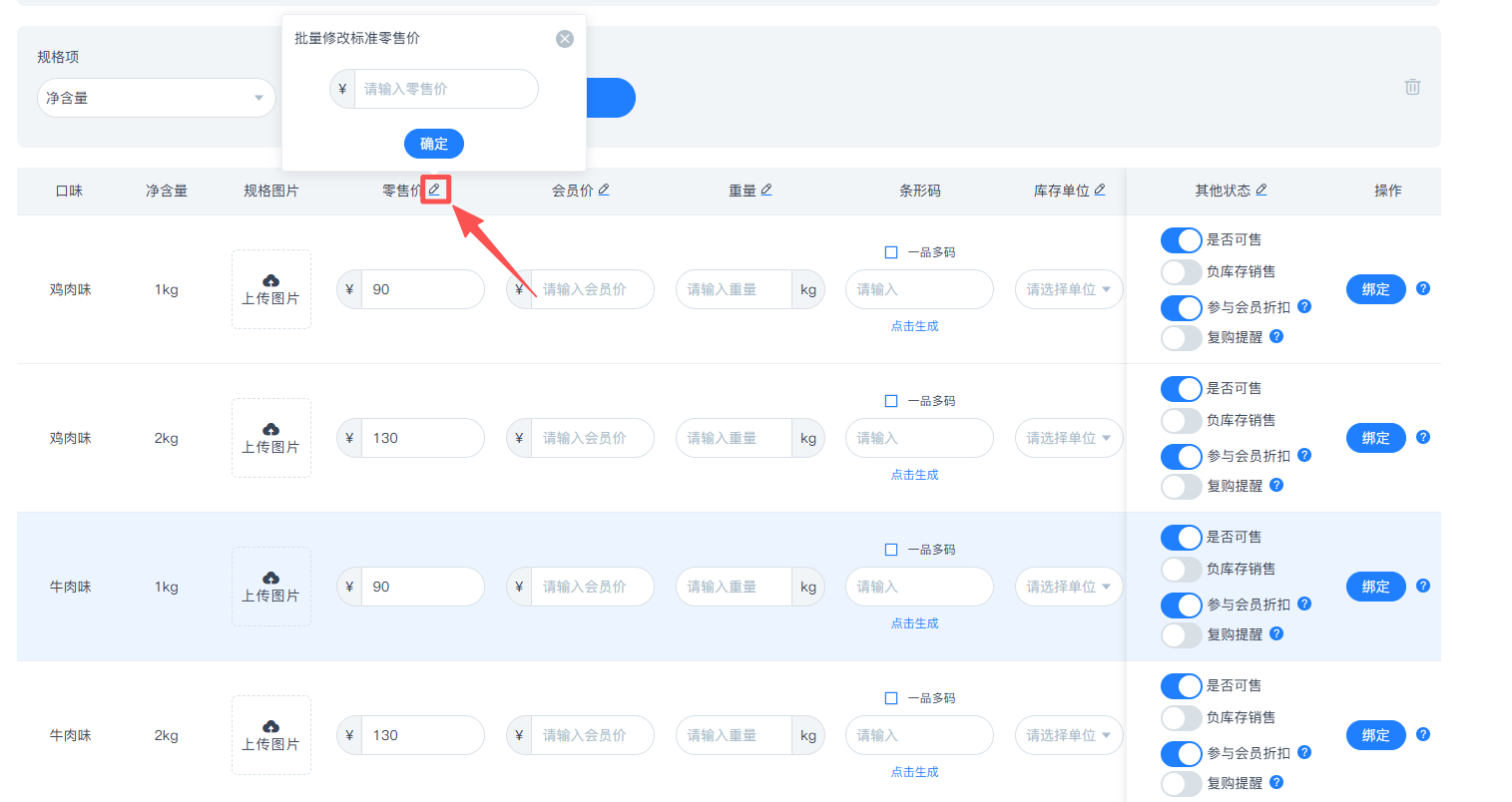1512x802 pixels.
Task: Open 请选择单位 dropdown for 牛肉味 2kg row
Action: click(x=1068, y=735)
